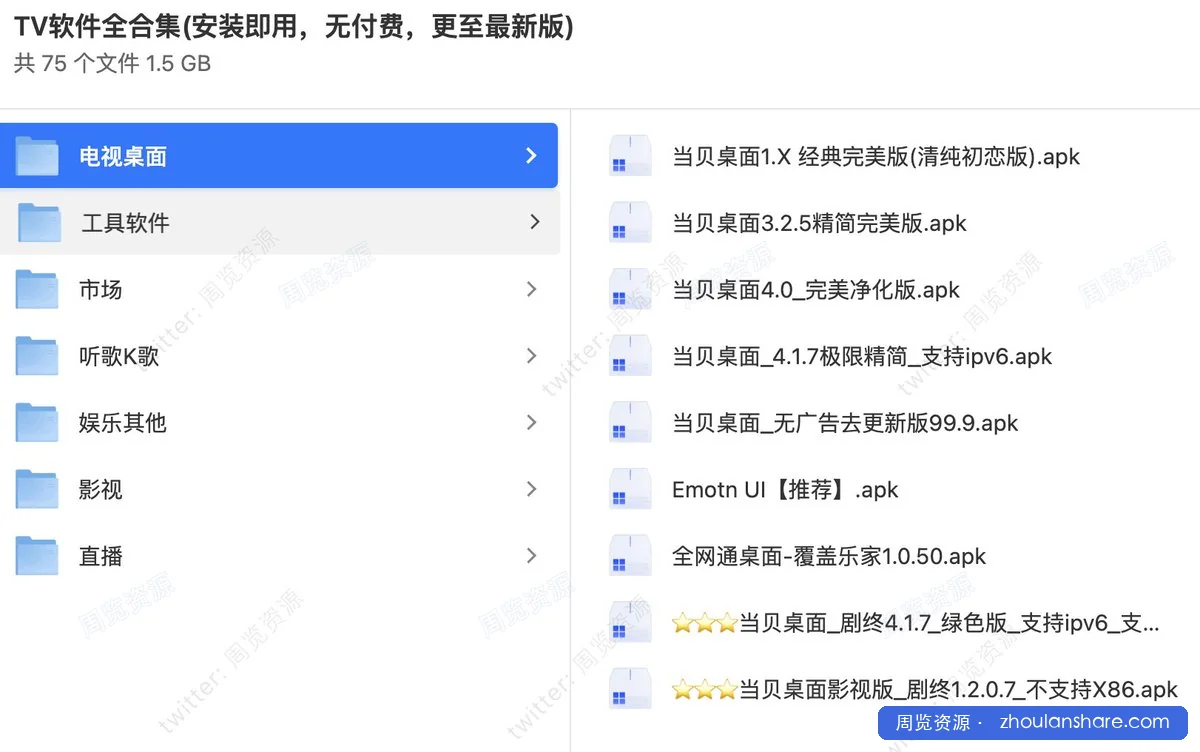Image resolution: width=1200 pixels, height=752 pixels.
Task: Click the 影视 folder icon
Action: coord(37,489)
